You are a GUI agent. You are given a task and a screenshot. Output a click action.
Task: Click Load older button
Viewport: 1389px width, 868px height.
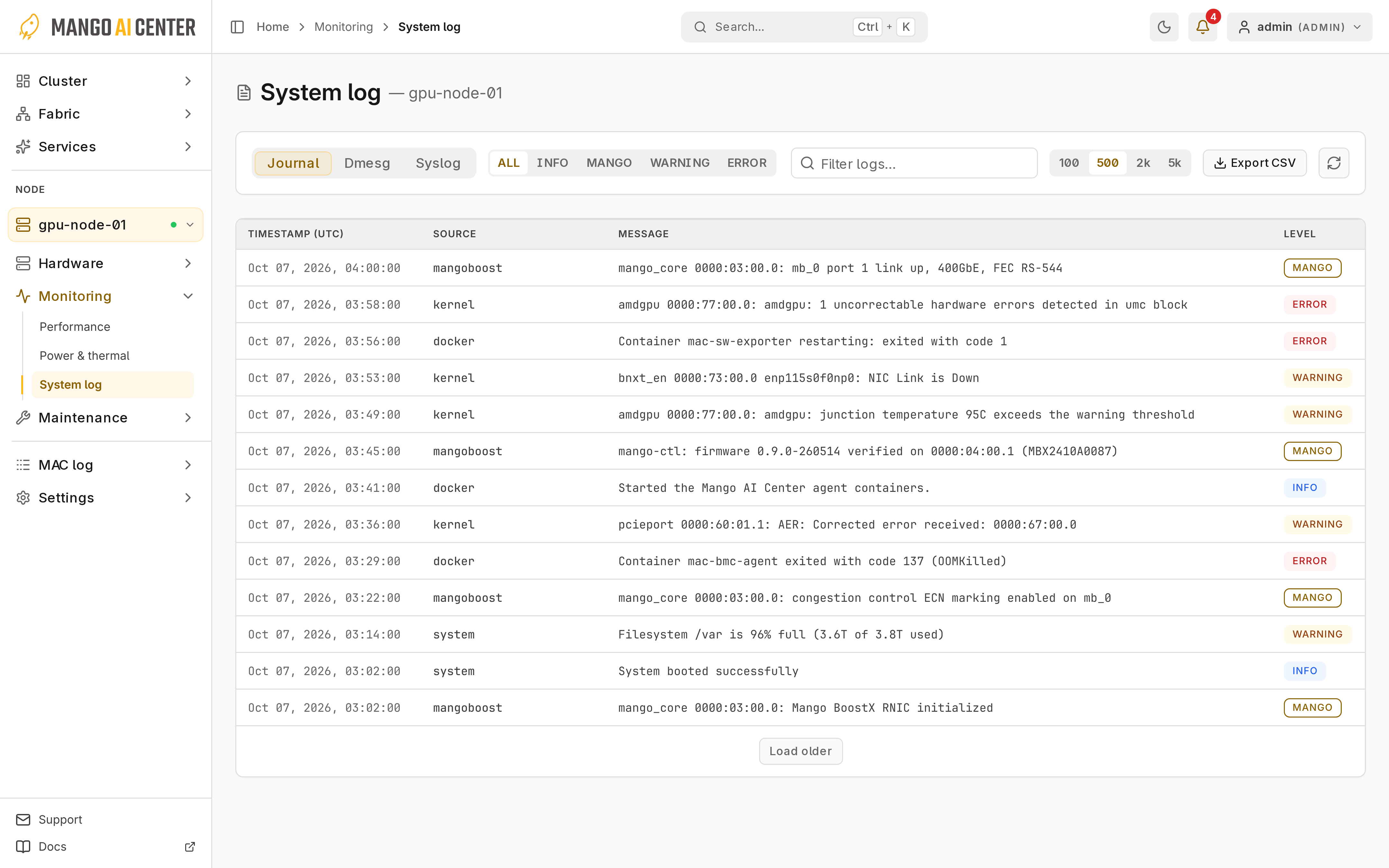tap(801, 751)
